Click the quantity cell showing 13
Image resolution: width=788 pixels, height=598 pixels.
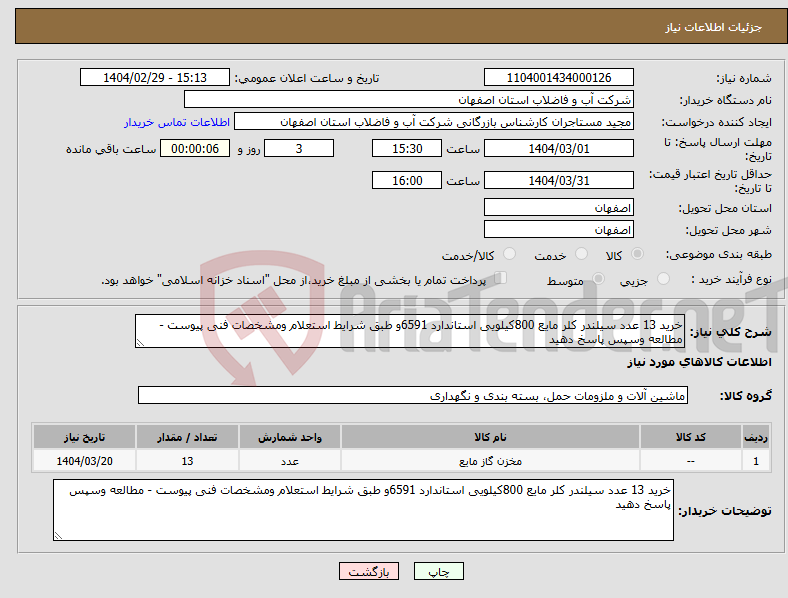(187, 461)
